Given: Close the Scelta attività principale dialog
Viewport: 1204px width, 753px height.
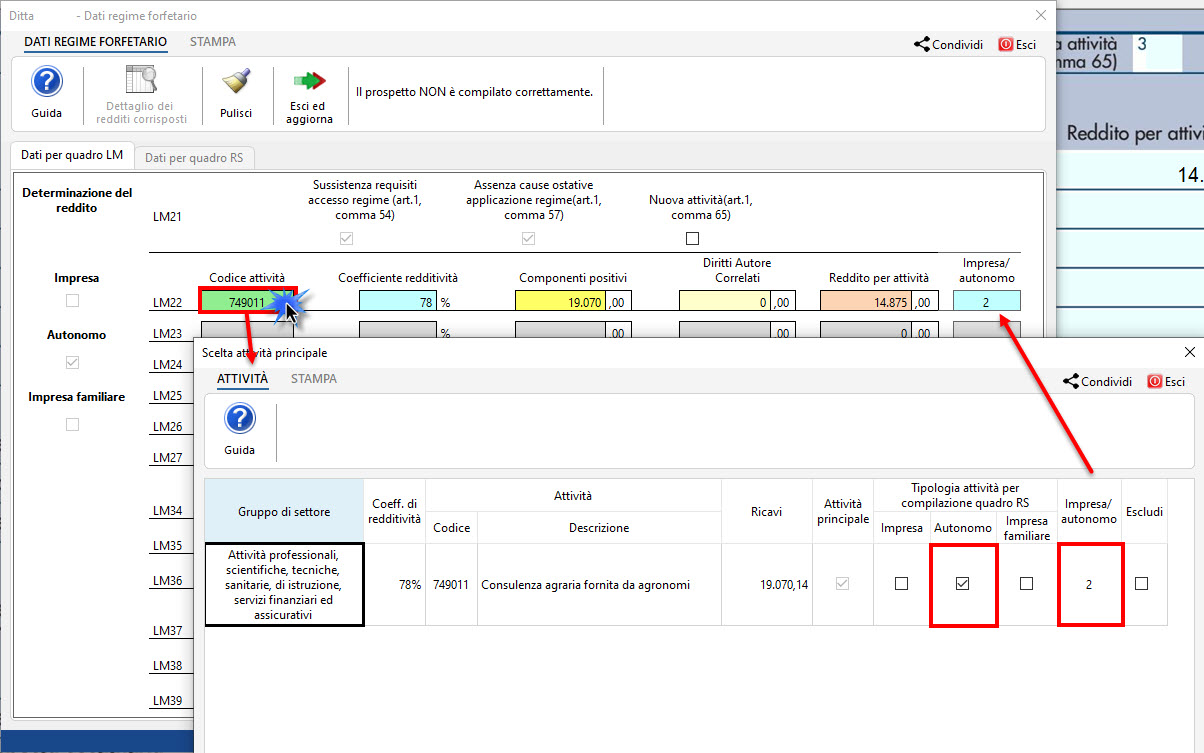Looking at the screenshot, I should click(1189, 352).
